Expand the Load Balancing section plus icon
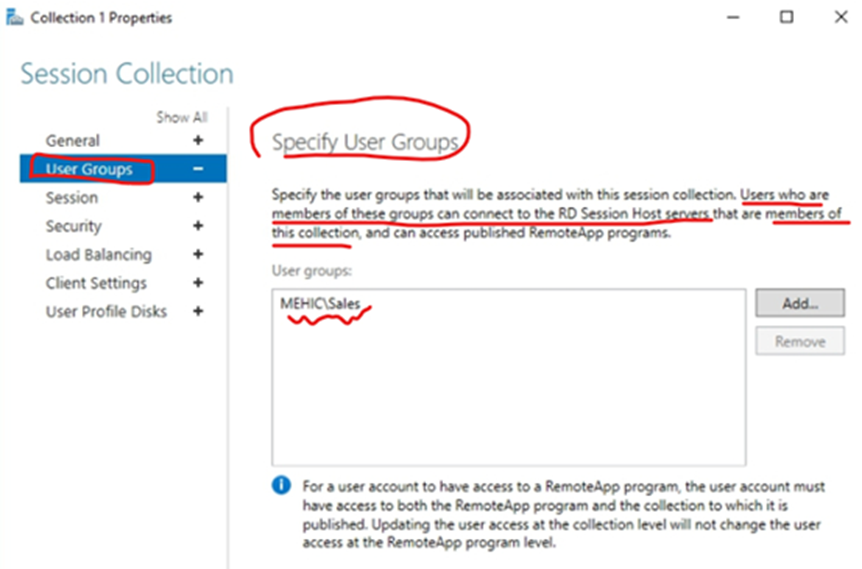 click(x=198, y=254)
